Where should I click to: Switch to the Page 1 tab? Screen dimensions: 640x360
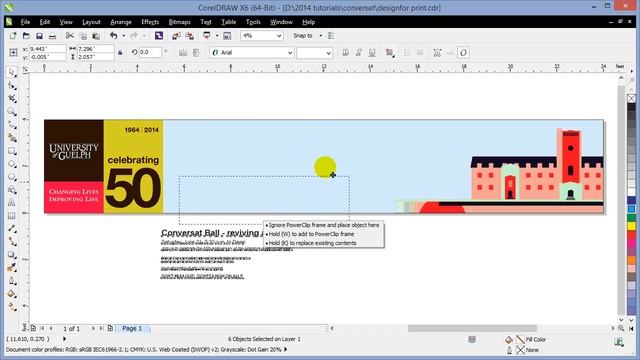pyautogui.click(x=132, y=328)
